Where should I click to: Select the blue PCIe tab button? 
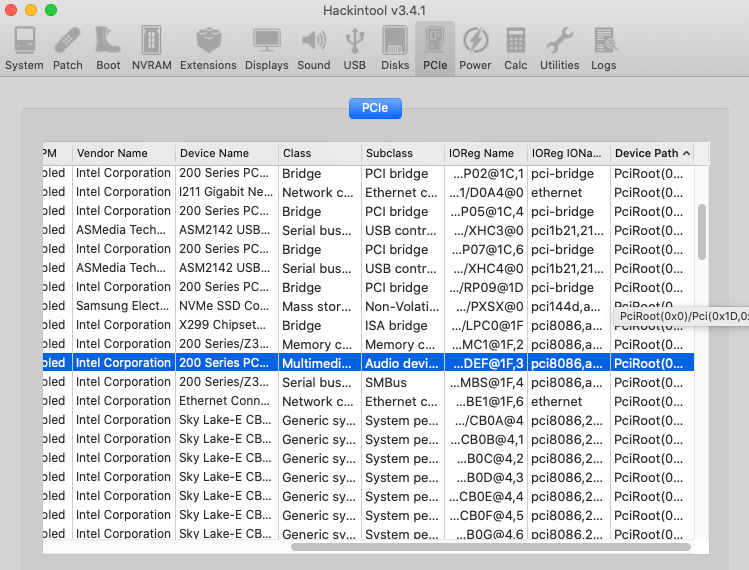pos(375,108)
